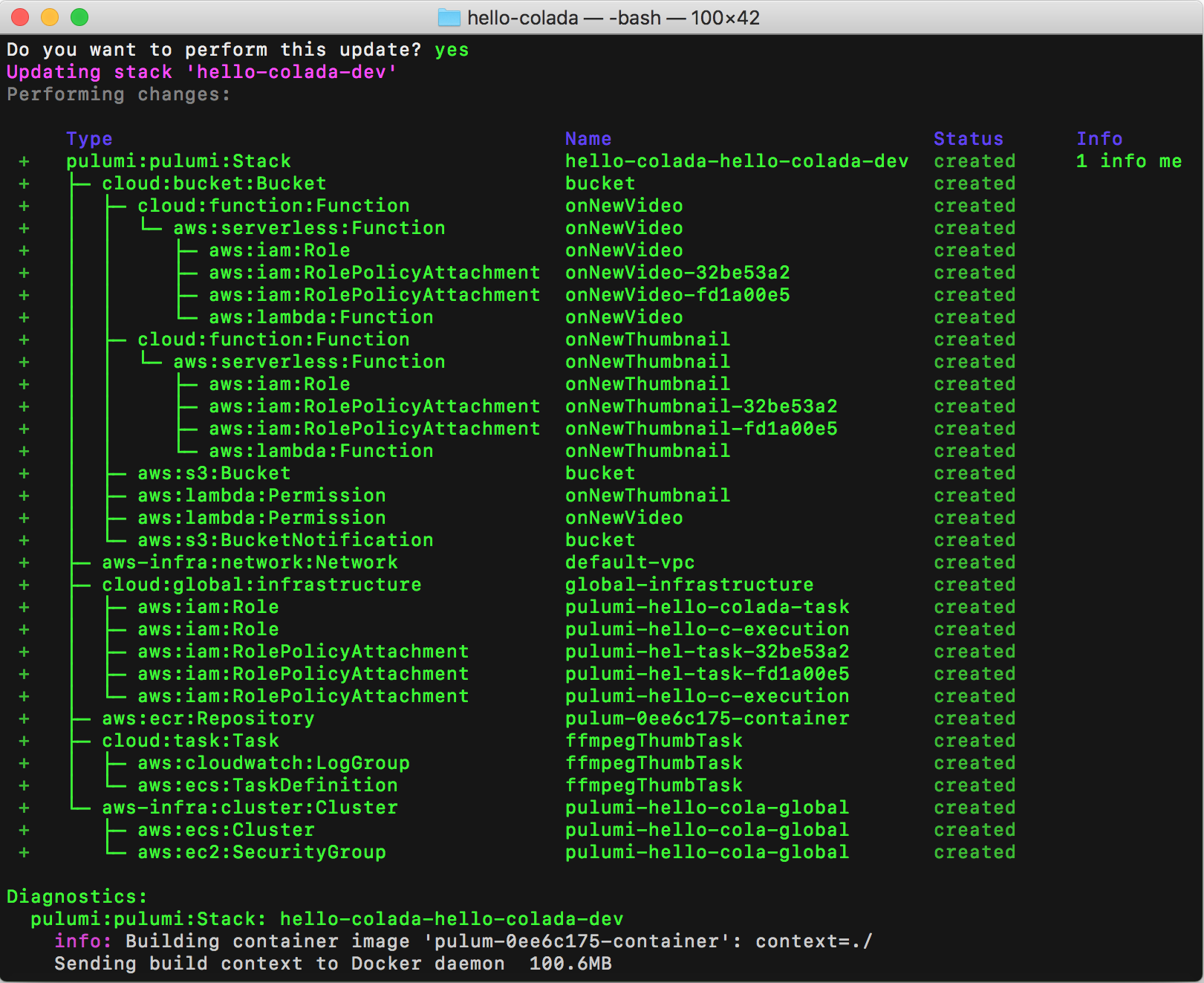Screen dimensions: 1204x983
Task: Click the 'created' status of ffmpegThumbTask LogGroup
Action: (x=974, y=763)
